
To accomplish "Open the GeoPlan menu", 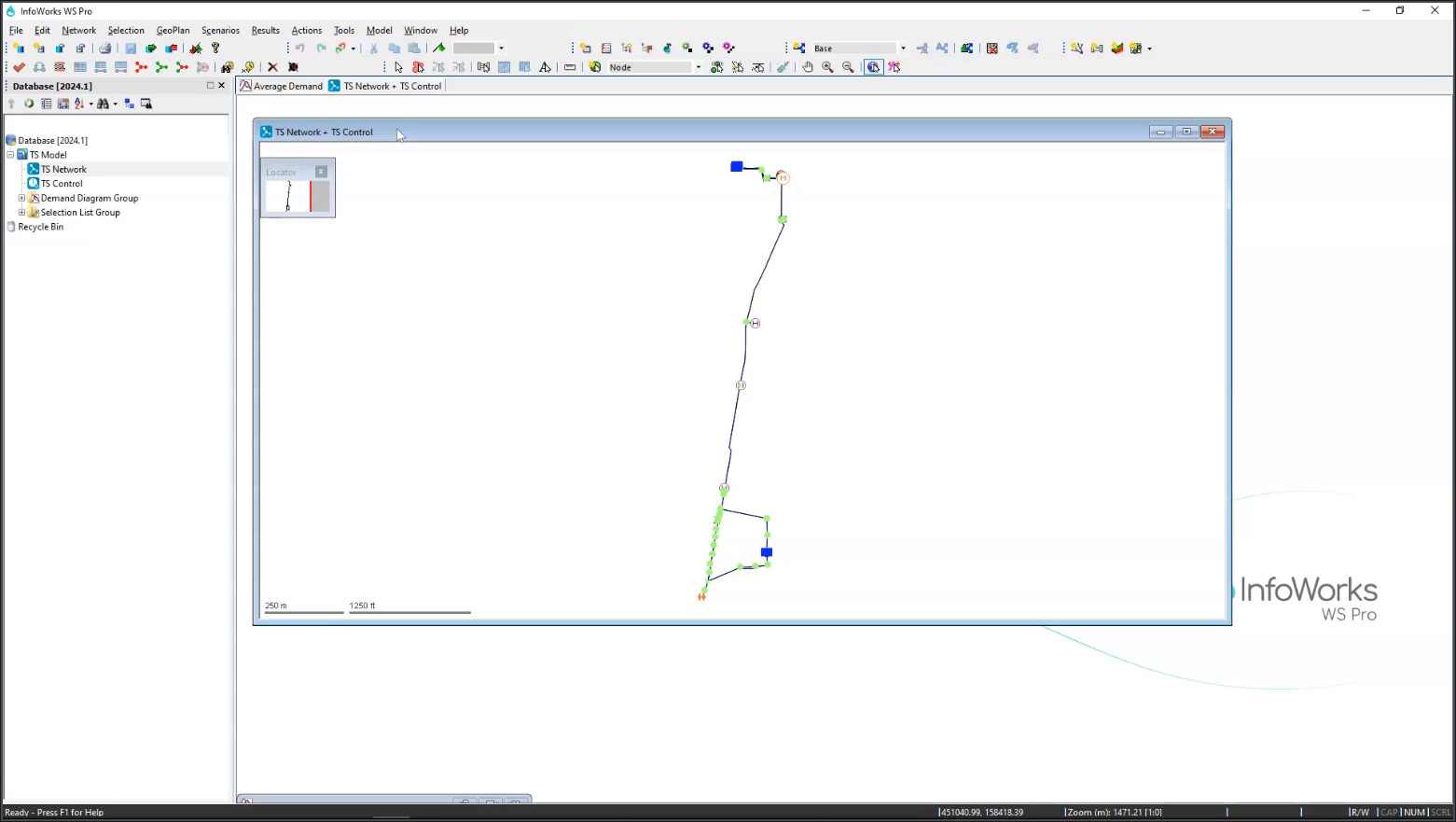I will pyautogui.click(x=173, y=30).
